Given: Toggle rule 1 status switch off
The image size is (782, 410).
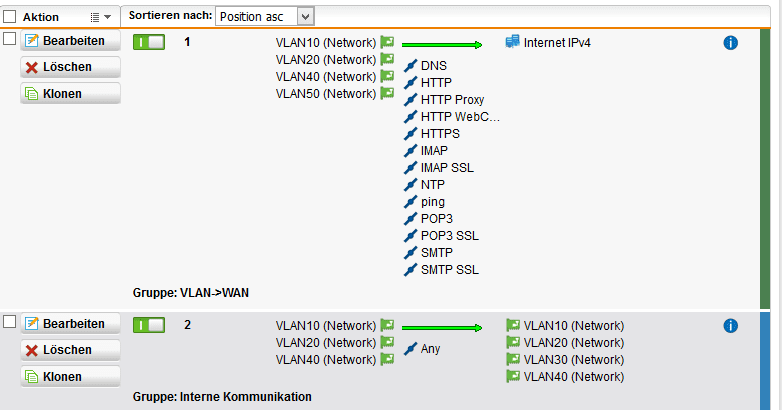Looking at the screenshot, I should pos(148,42).
